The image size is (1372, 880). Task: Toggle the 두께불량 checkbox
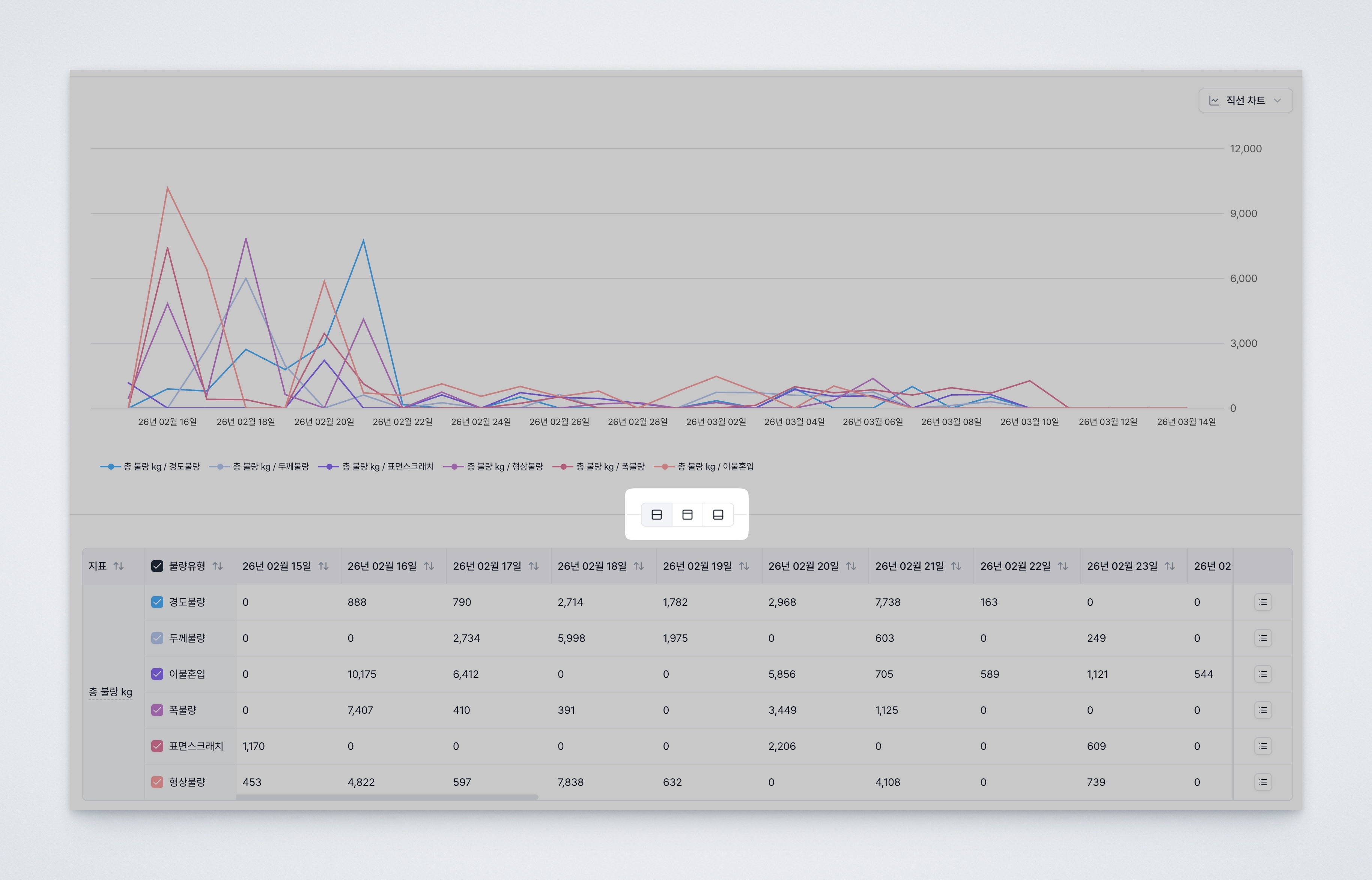[x=156, y=638]
